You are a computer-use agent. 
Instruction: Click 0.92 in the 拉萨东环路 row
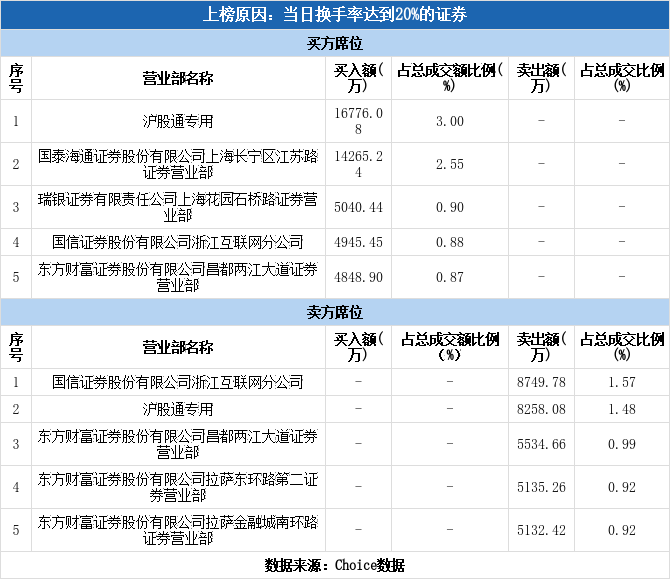click(622, 487)
